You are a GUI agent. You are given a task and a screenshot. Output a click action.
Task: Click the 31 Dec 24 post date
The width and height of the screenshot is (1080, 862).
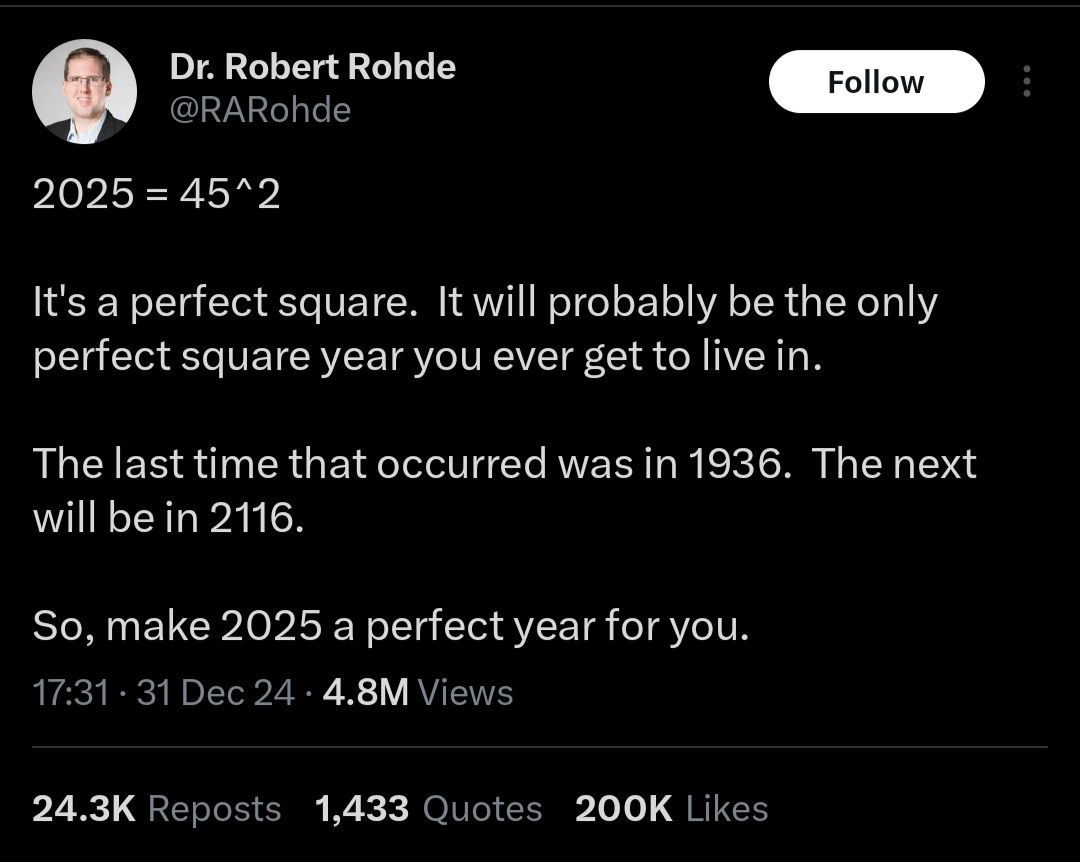(215, 692)
